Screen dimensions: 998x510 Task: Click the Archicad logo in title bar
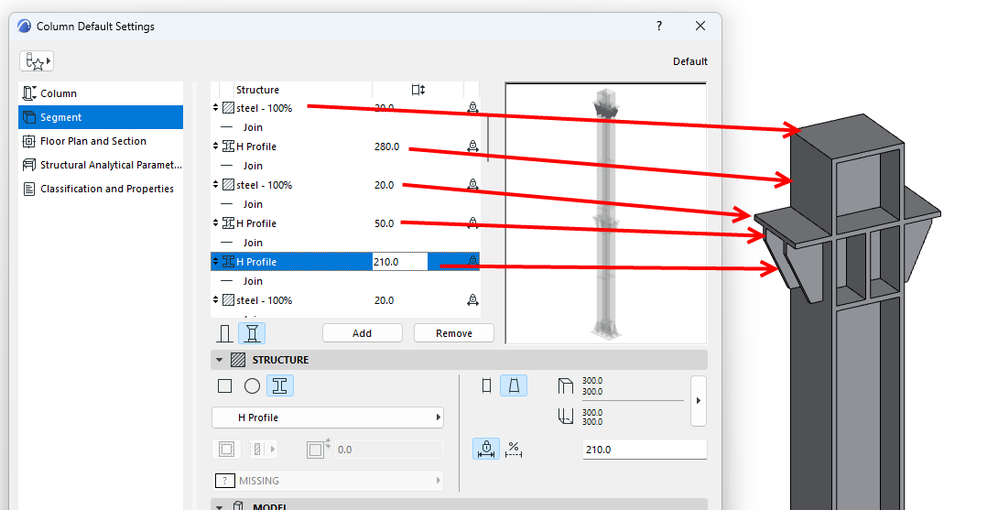[24, 26]
